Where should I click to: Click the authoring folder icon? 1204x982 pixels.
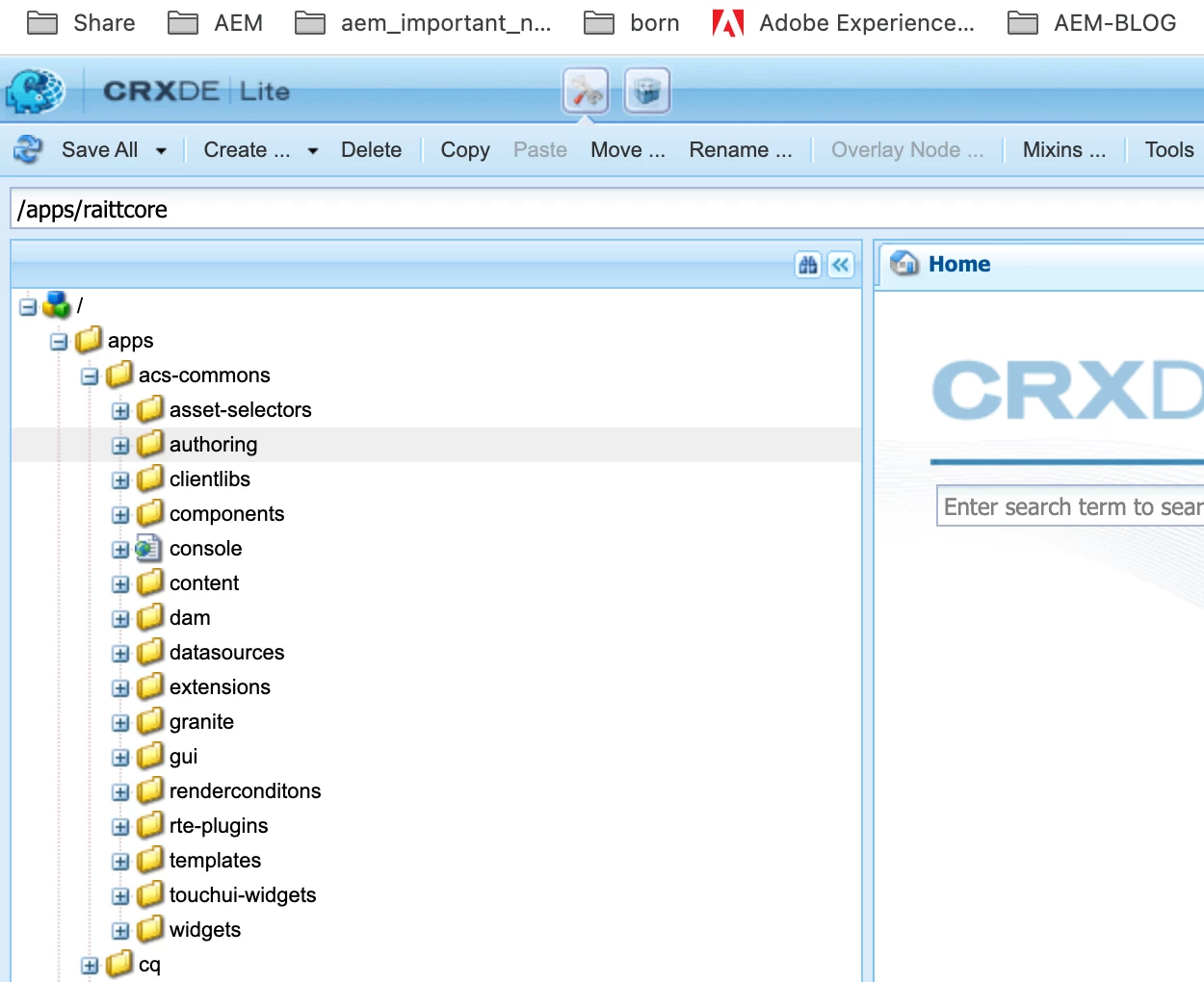(x=150, y=444)
